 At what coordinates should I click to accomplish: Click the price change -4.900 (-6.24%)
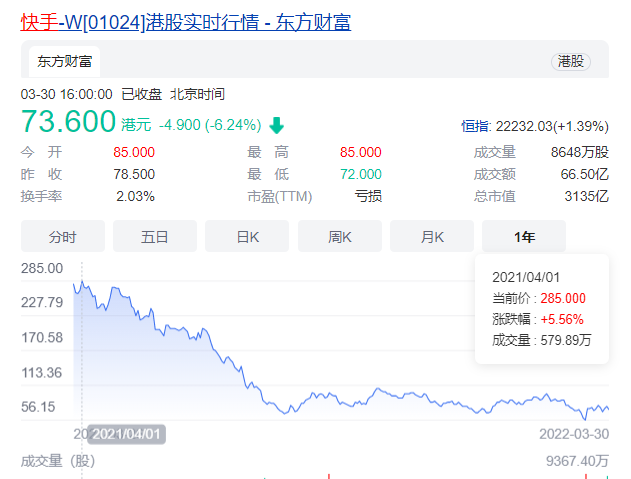tap(210, 125)
